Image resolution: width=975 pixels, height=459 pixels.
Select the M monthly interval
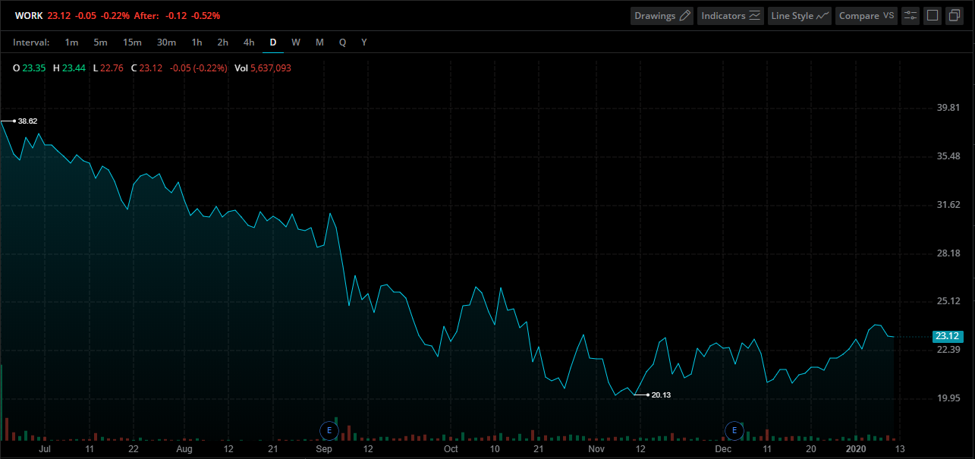point(320,42)
